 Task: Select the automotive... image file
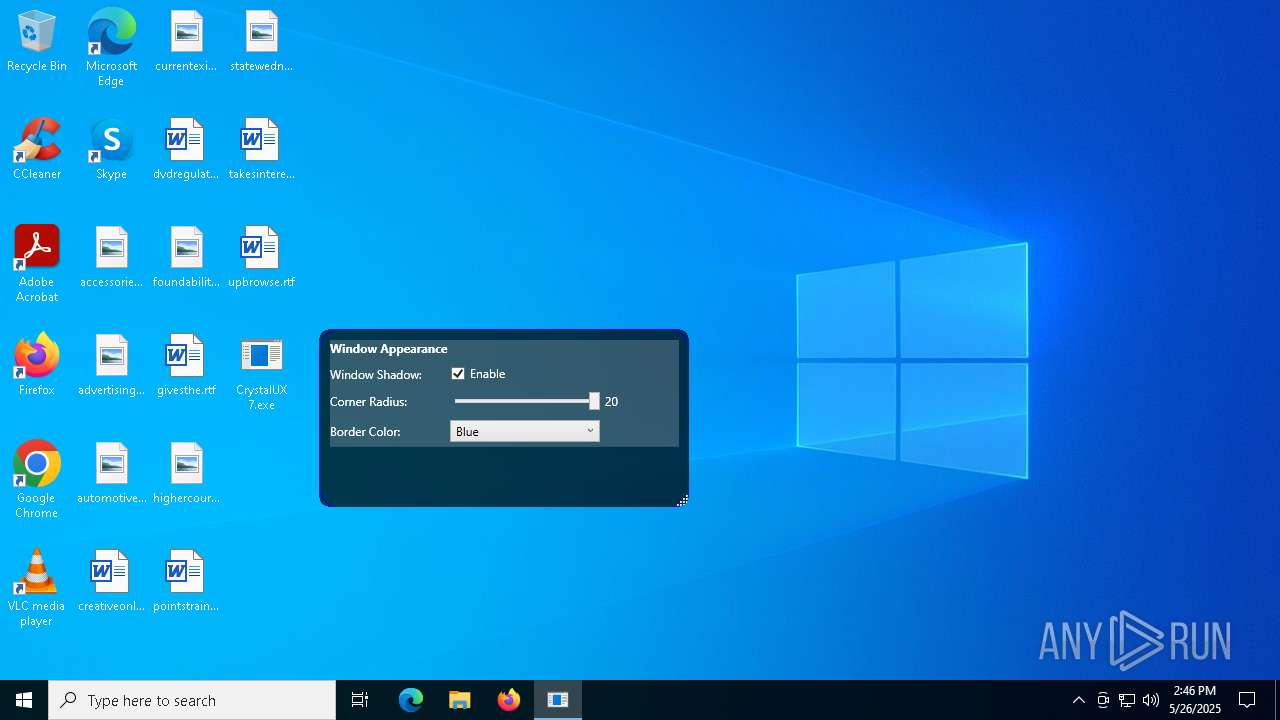[111, 474]
